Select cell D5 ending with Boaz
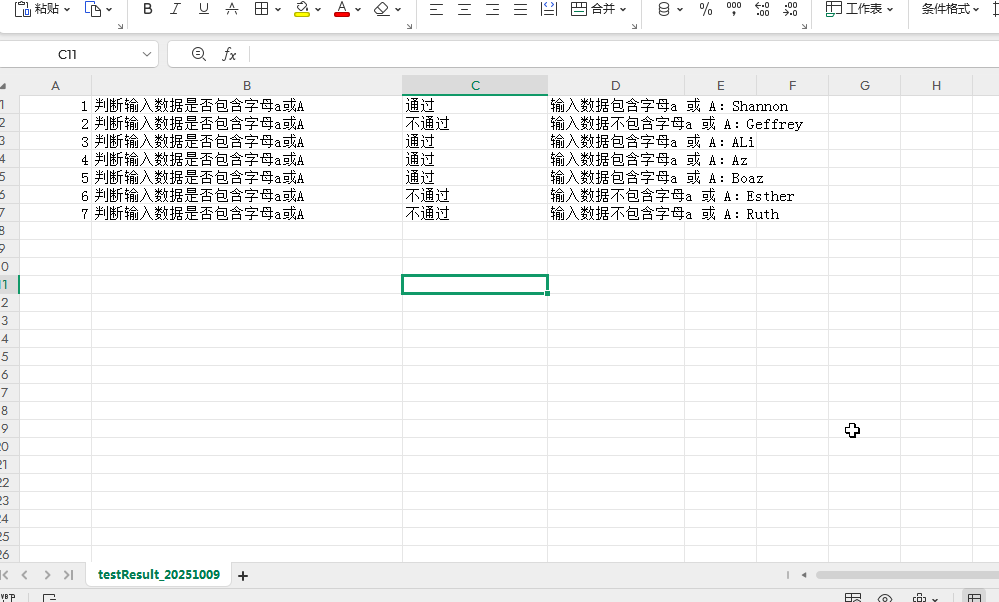 pos(616,178)
